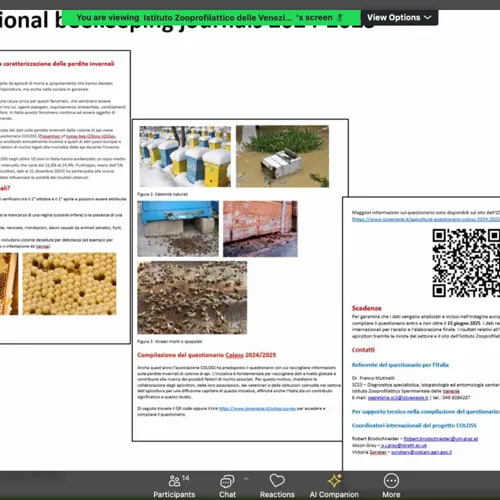
Task: Click Robert Brodschneider's email link
Action: click(441, 439)
